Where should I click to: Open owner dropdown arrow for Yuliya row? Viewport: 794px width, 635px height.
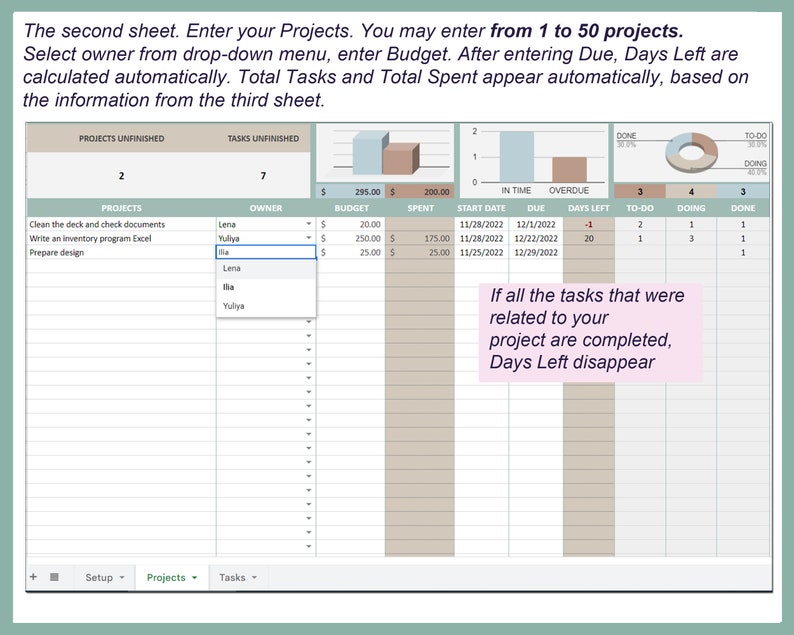[x=308, y=238]
